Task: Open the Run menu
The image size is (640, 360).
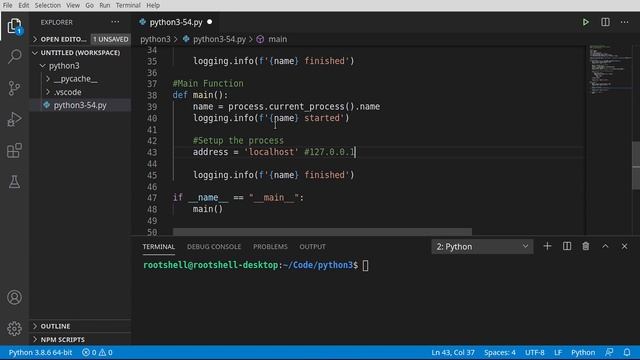Action: (104, 5)
